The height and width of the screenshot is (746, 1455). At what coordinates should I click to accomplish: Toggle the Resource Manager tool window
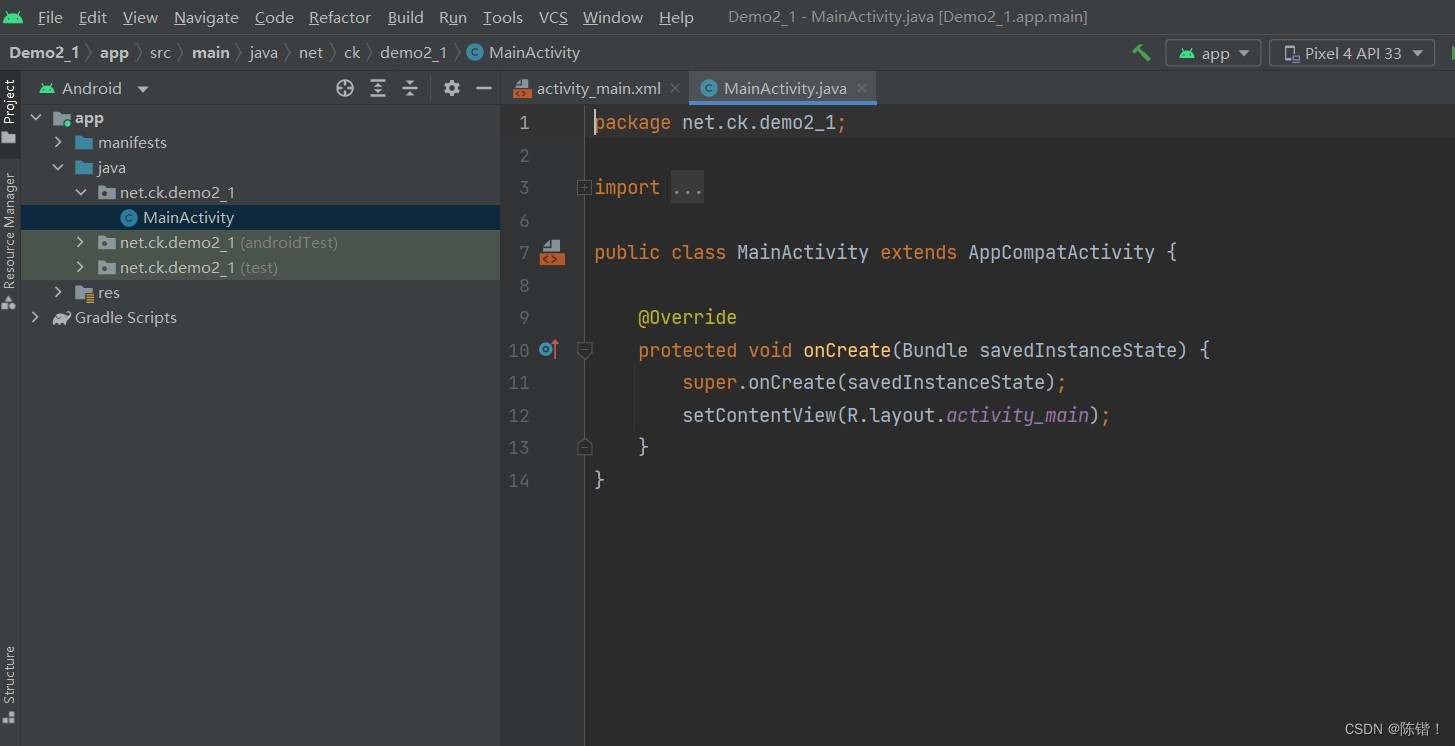[x=9, y=240]
